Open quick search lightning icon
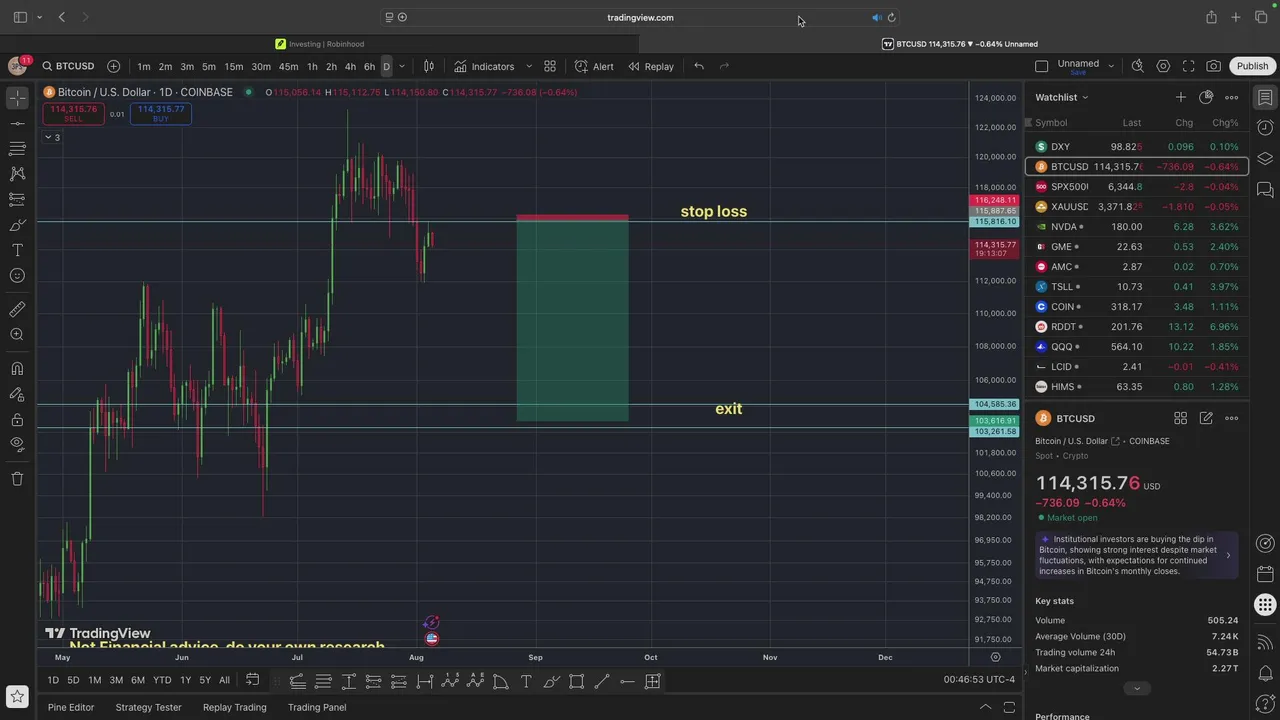1280x720 pixels. (1138, 66)
